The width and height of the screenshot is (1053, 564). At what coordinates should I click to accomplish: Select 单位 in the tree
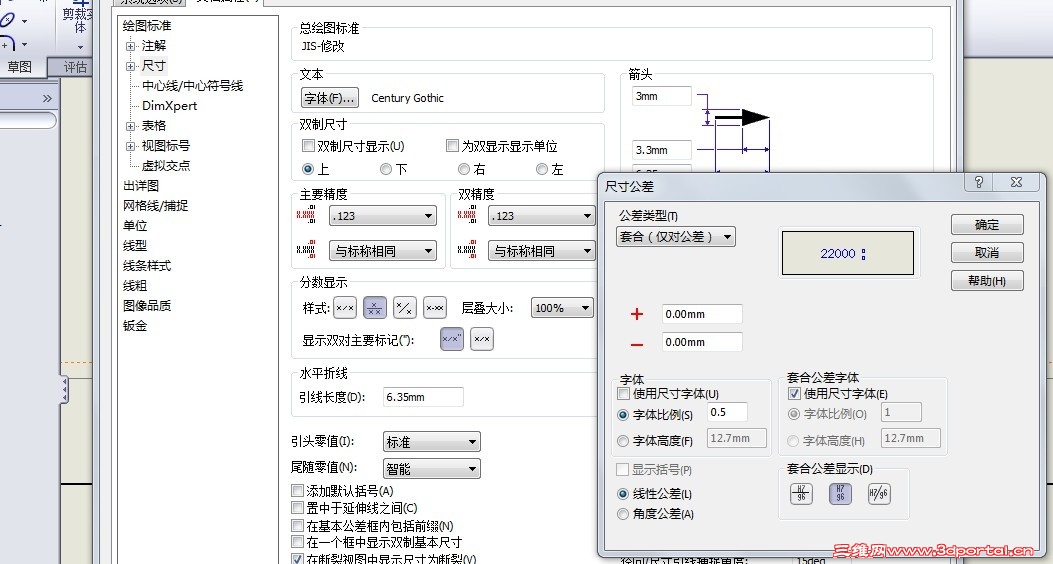pyautogui.click(x=134, y=226)
